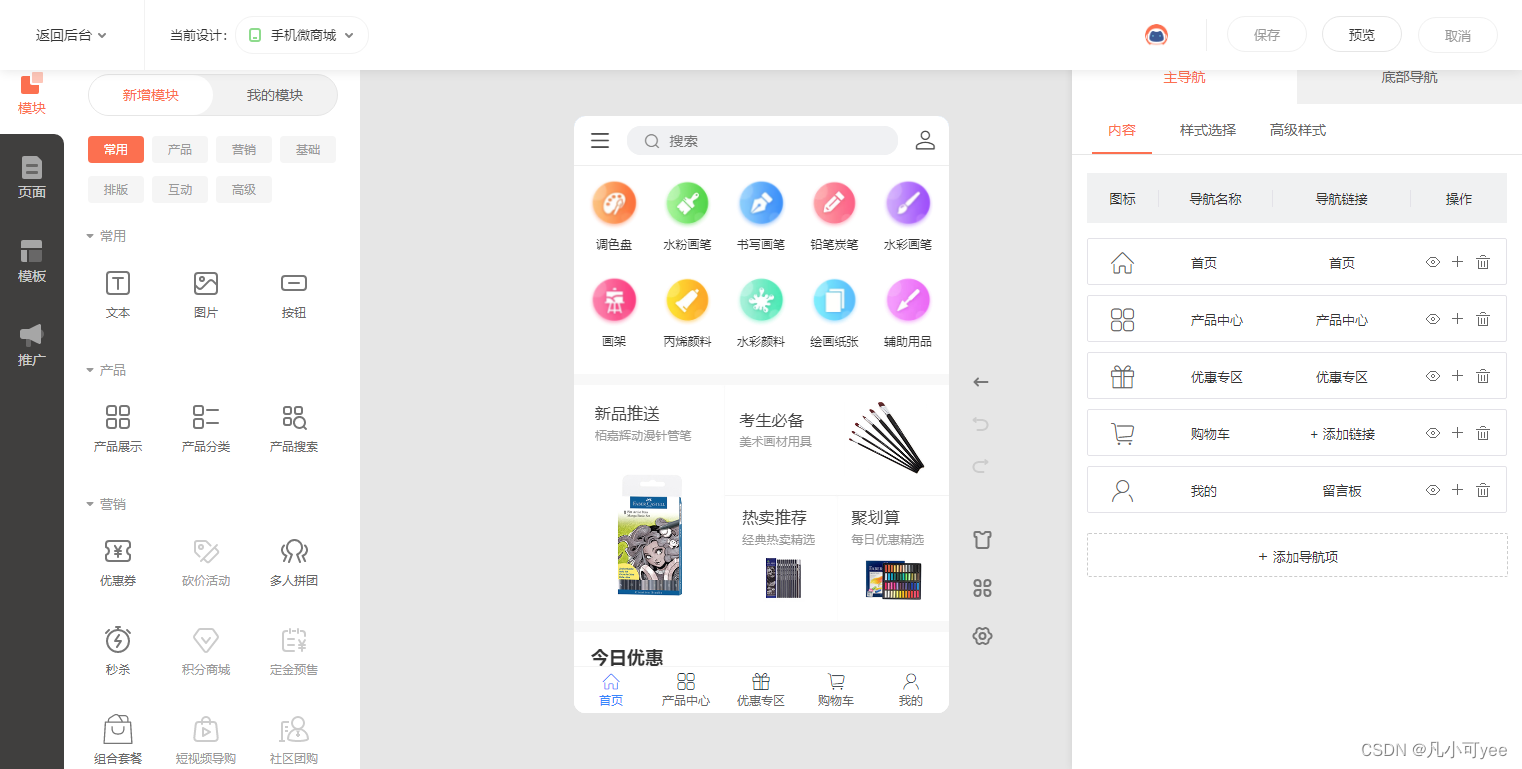Click the 水粉画笔 category icon
The image size is (1522, 769).
coord(688,204)
